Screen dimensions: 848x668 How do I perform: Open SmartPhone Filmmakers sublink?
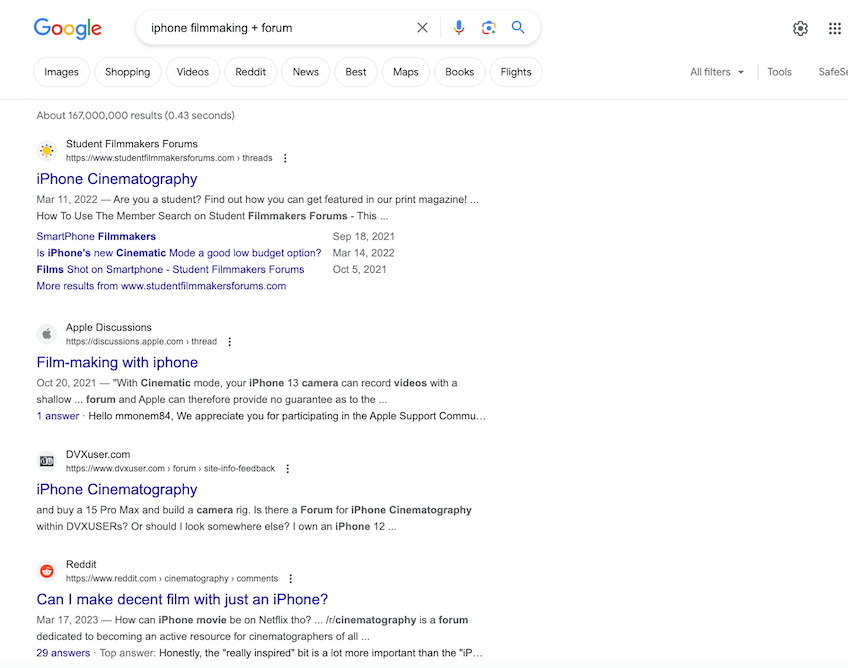96,236
